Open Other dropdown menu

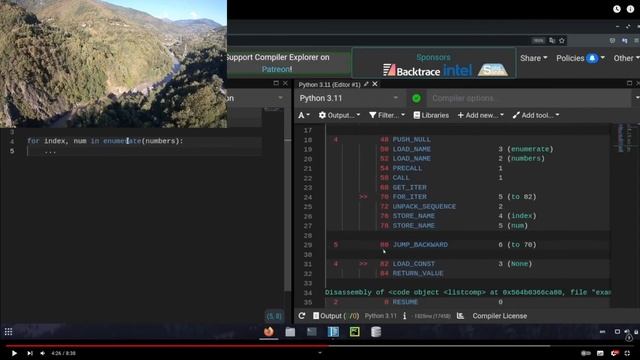626,58
